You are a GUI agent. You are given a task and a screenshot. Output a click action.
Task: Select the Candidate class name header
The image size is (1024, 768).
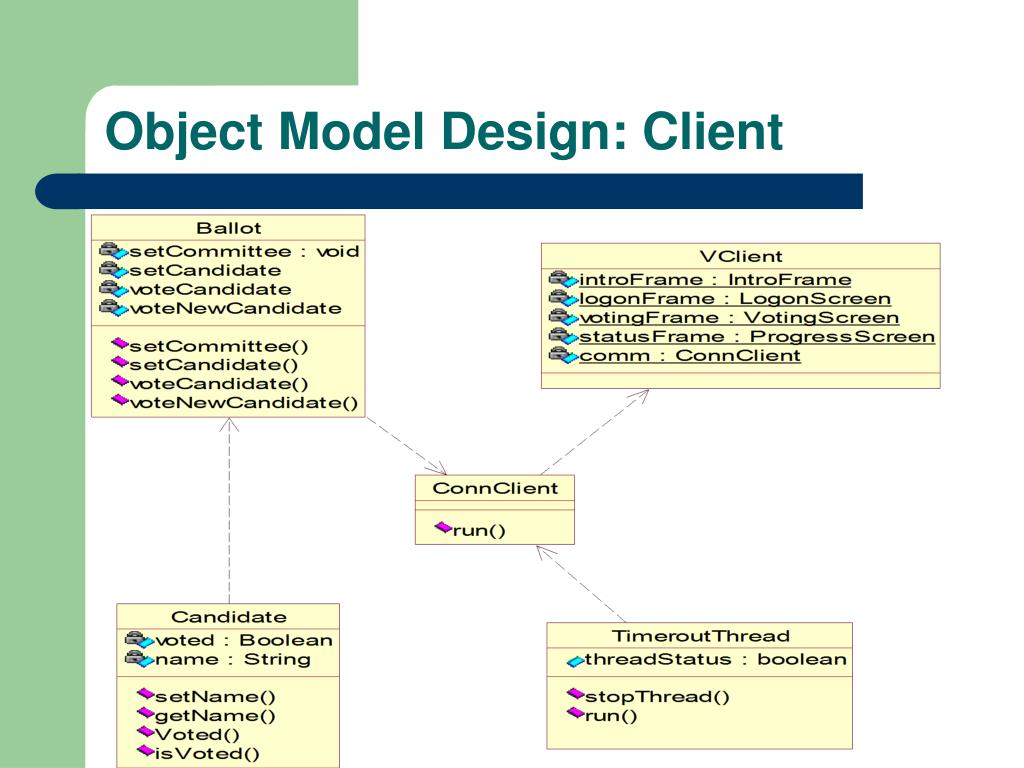point(229,617)
